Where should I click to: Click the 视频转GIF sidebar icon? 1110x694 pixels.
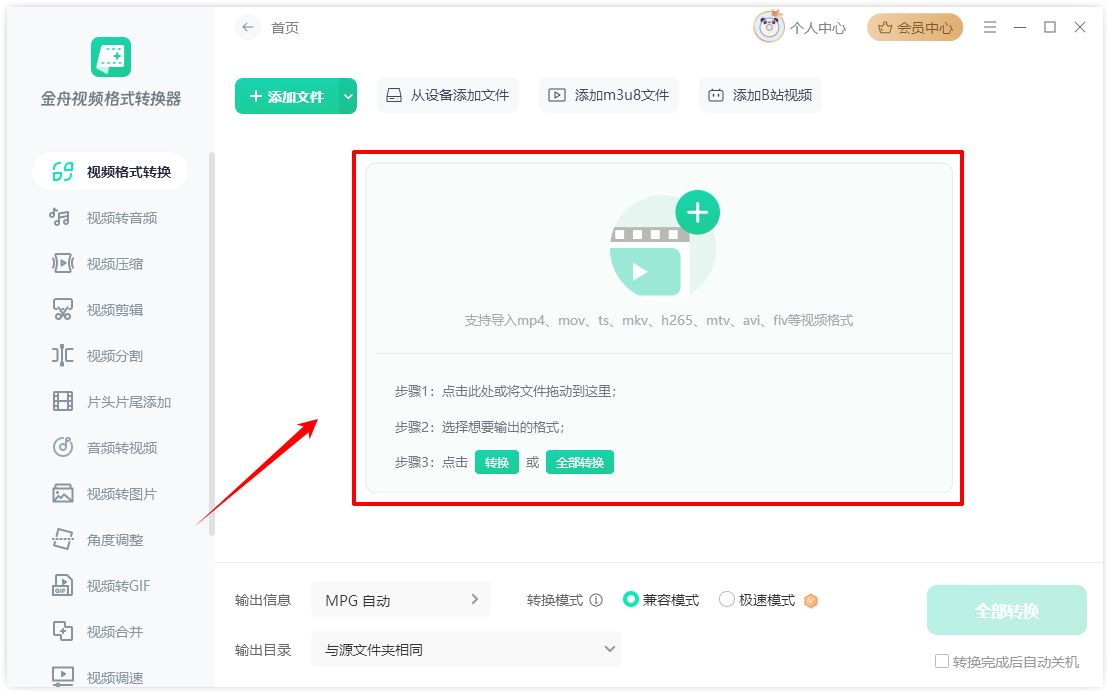62,586
